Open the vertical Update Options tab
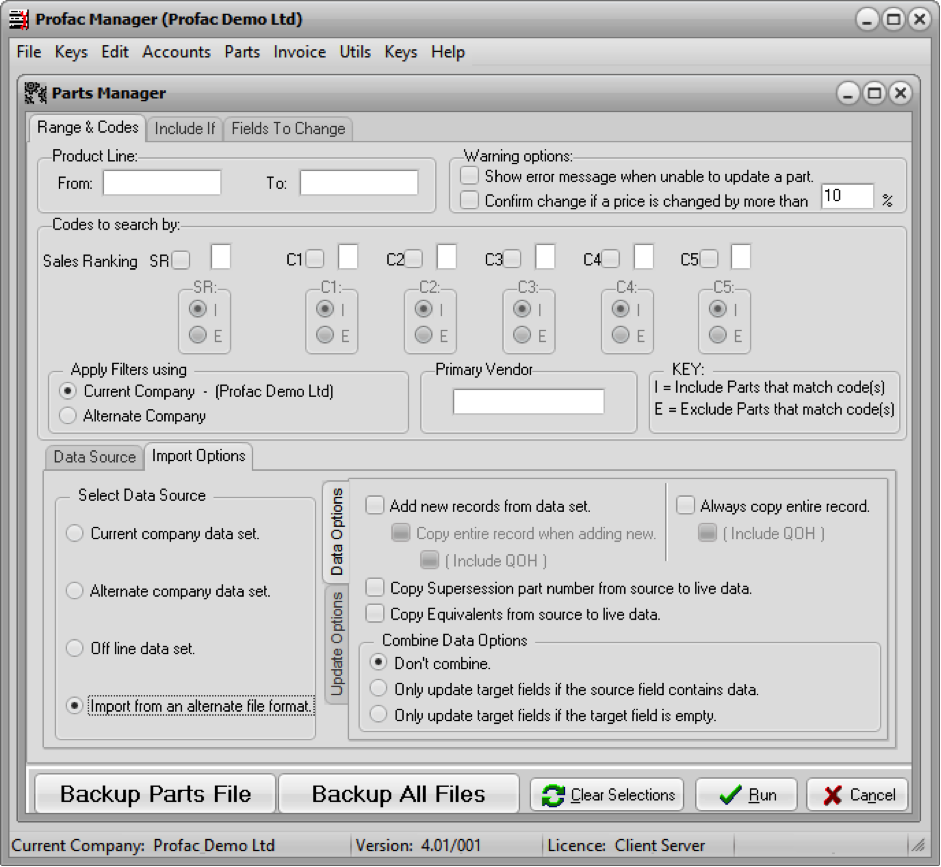 click(337, 644)
